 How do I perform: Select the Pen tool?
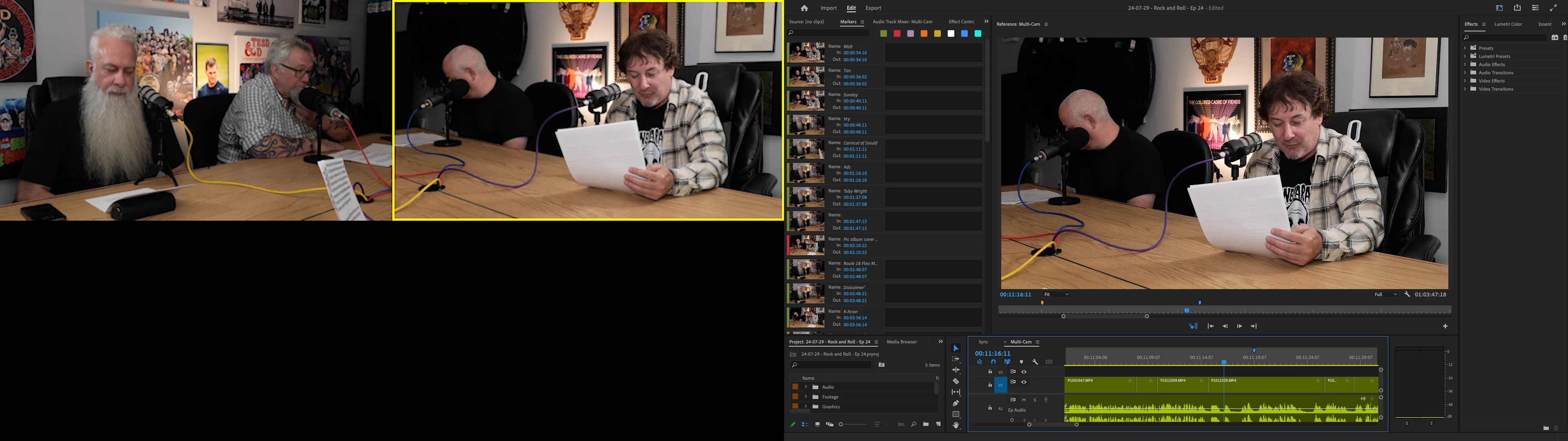coord(955,403)
